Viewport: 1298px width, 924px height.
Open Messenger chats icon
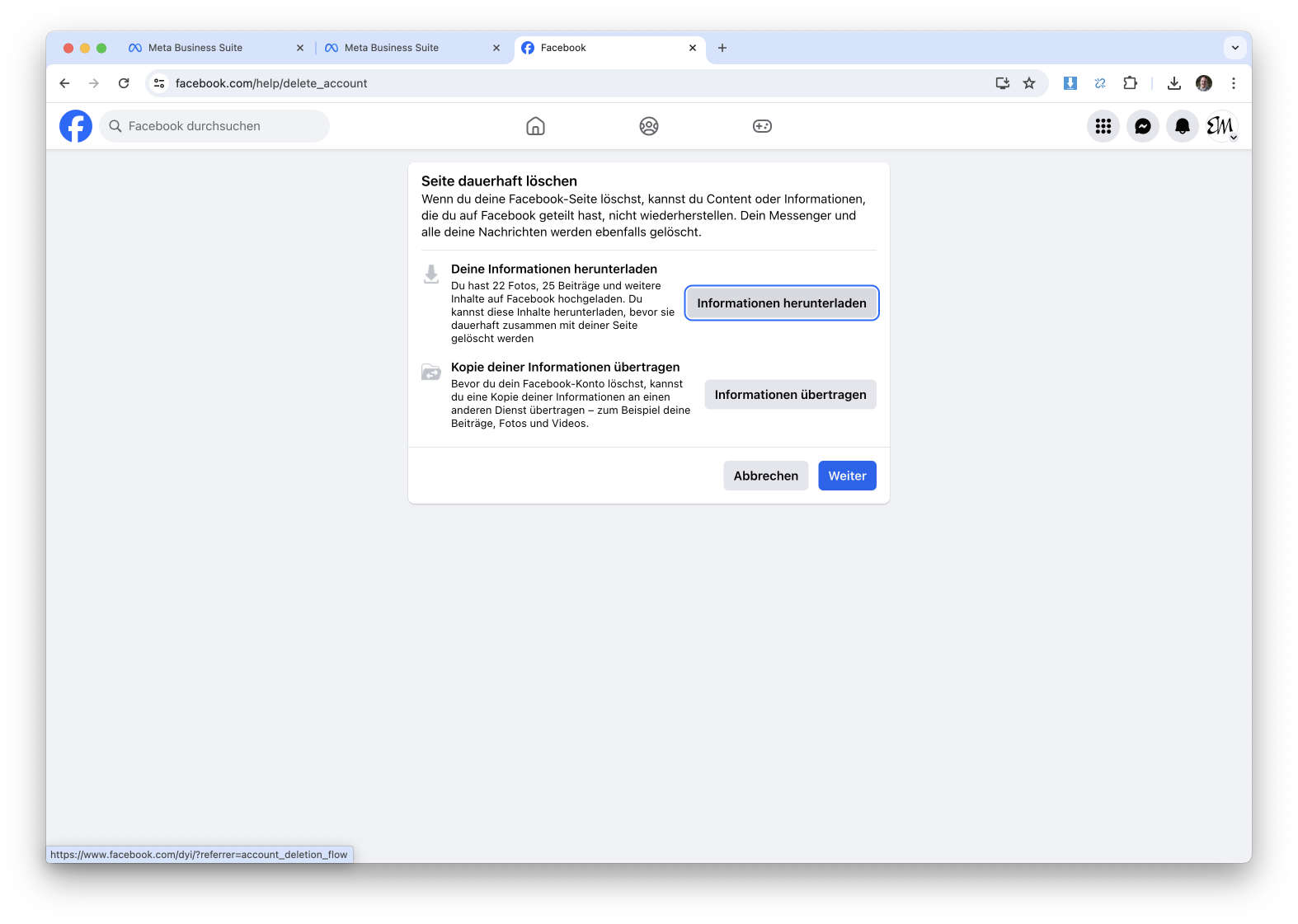click(1142, 126)
